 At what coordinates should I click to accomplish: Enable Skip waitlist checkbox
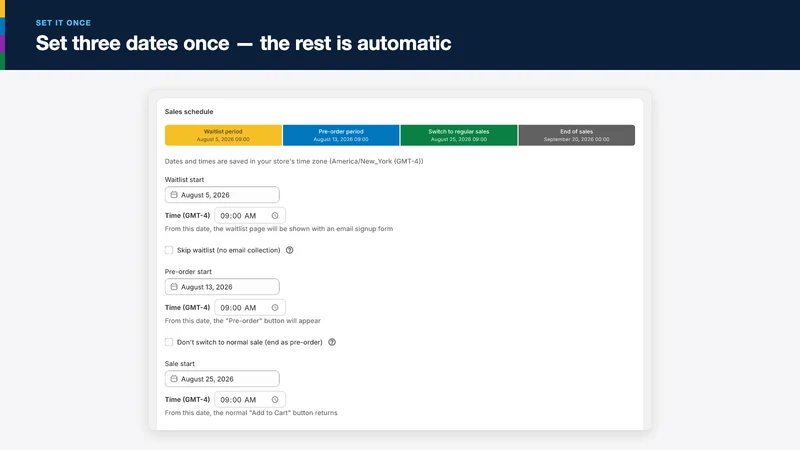coord(169,250)
